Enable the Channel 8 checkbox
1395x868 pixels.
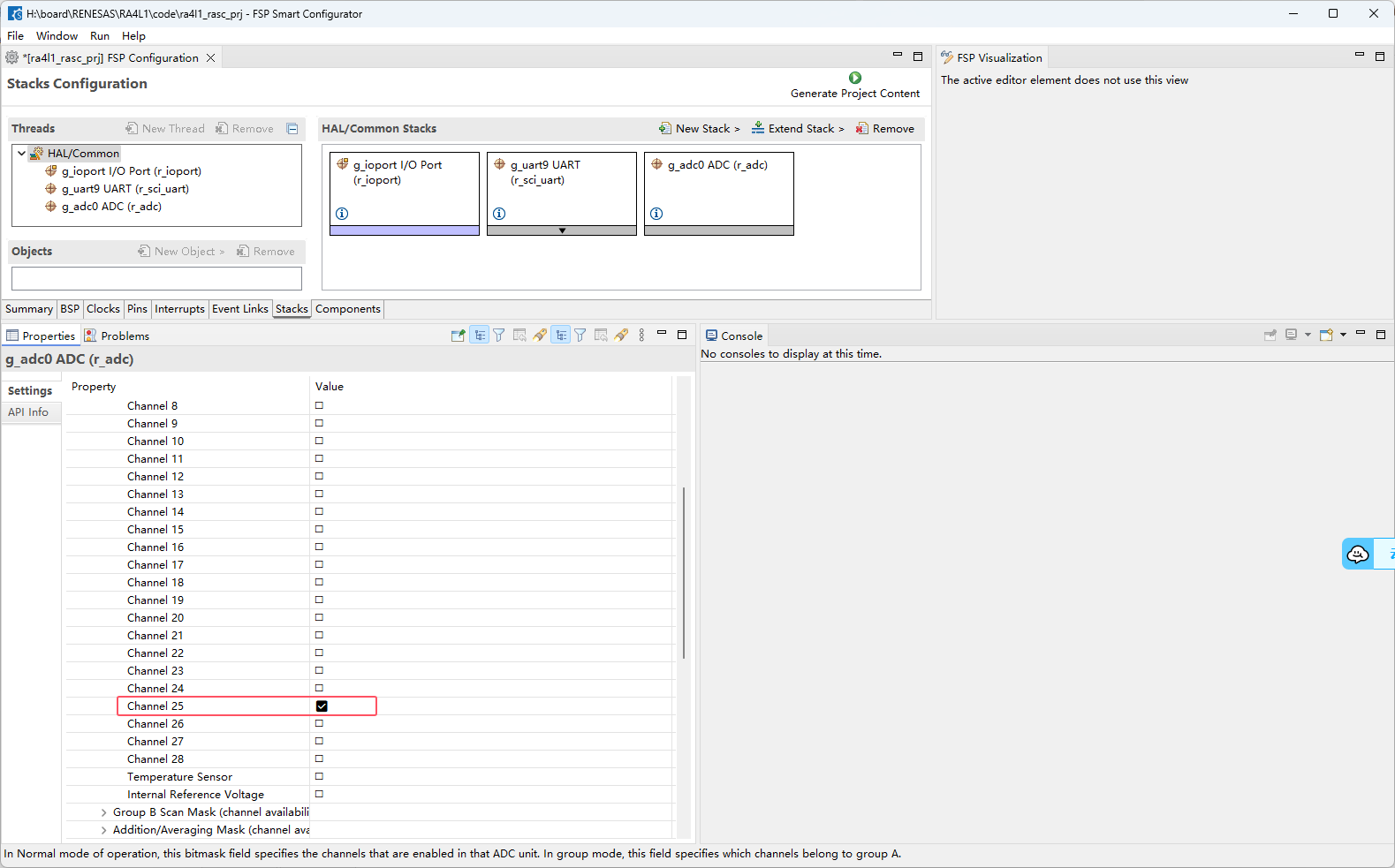319,406
